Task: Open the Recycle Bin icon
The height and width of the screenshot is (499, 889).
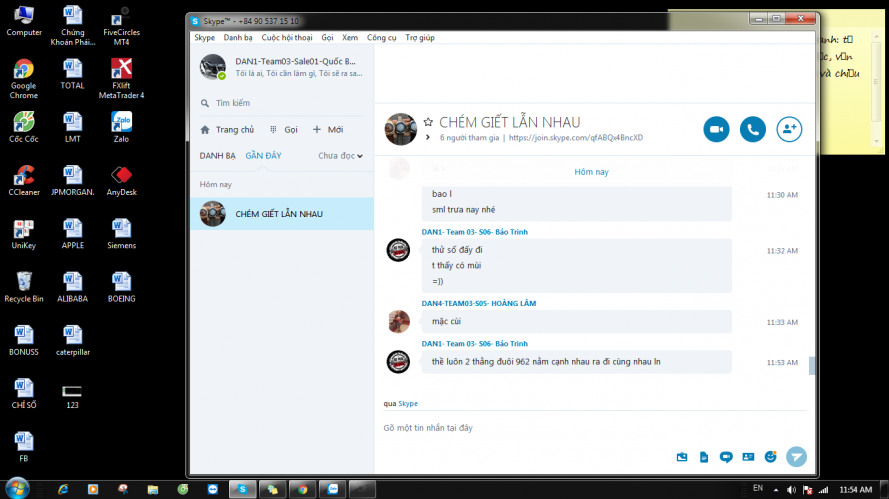Action: tap(24, 287)
